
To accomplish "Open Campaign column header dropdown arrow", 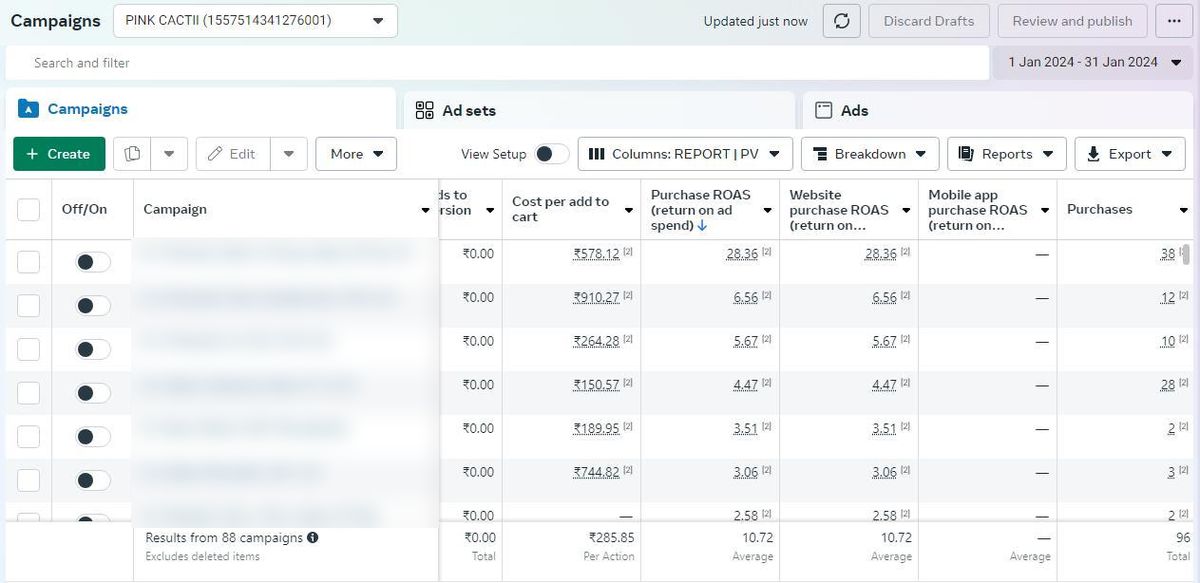I will [x=425, y=210].
